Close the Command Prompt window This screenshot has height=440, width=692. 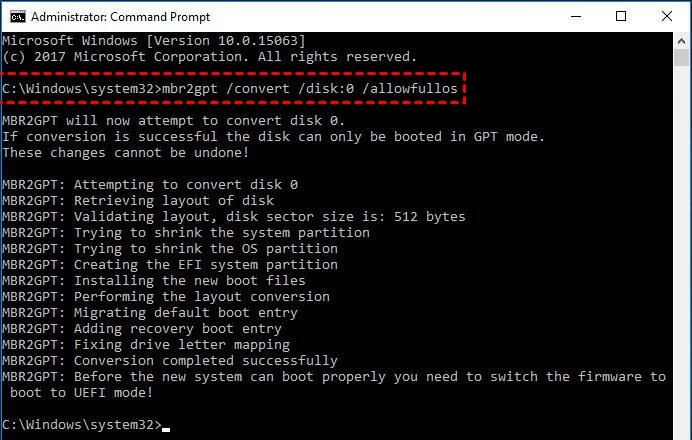click(x=666, y=16)
